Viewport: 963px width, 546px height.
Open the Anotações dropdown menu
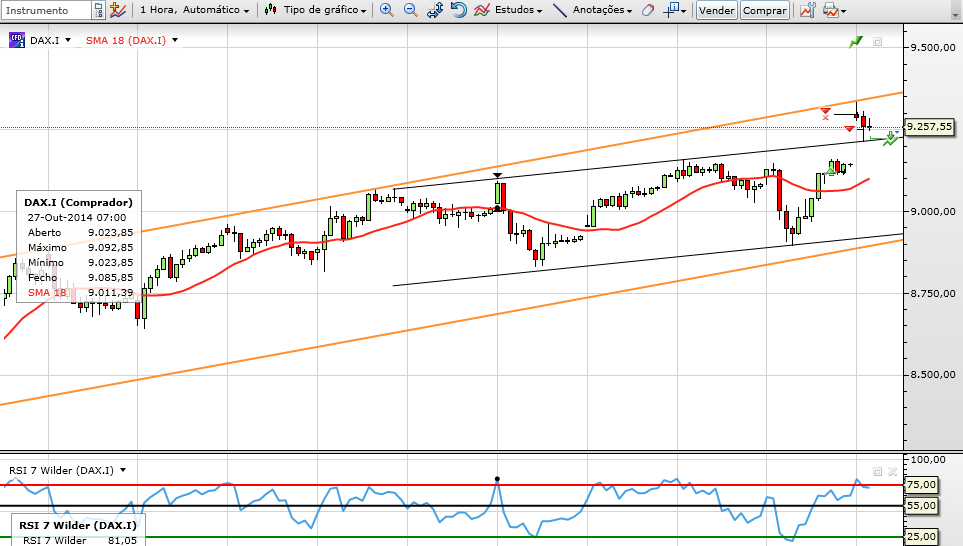[602, 10]
